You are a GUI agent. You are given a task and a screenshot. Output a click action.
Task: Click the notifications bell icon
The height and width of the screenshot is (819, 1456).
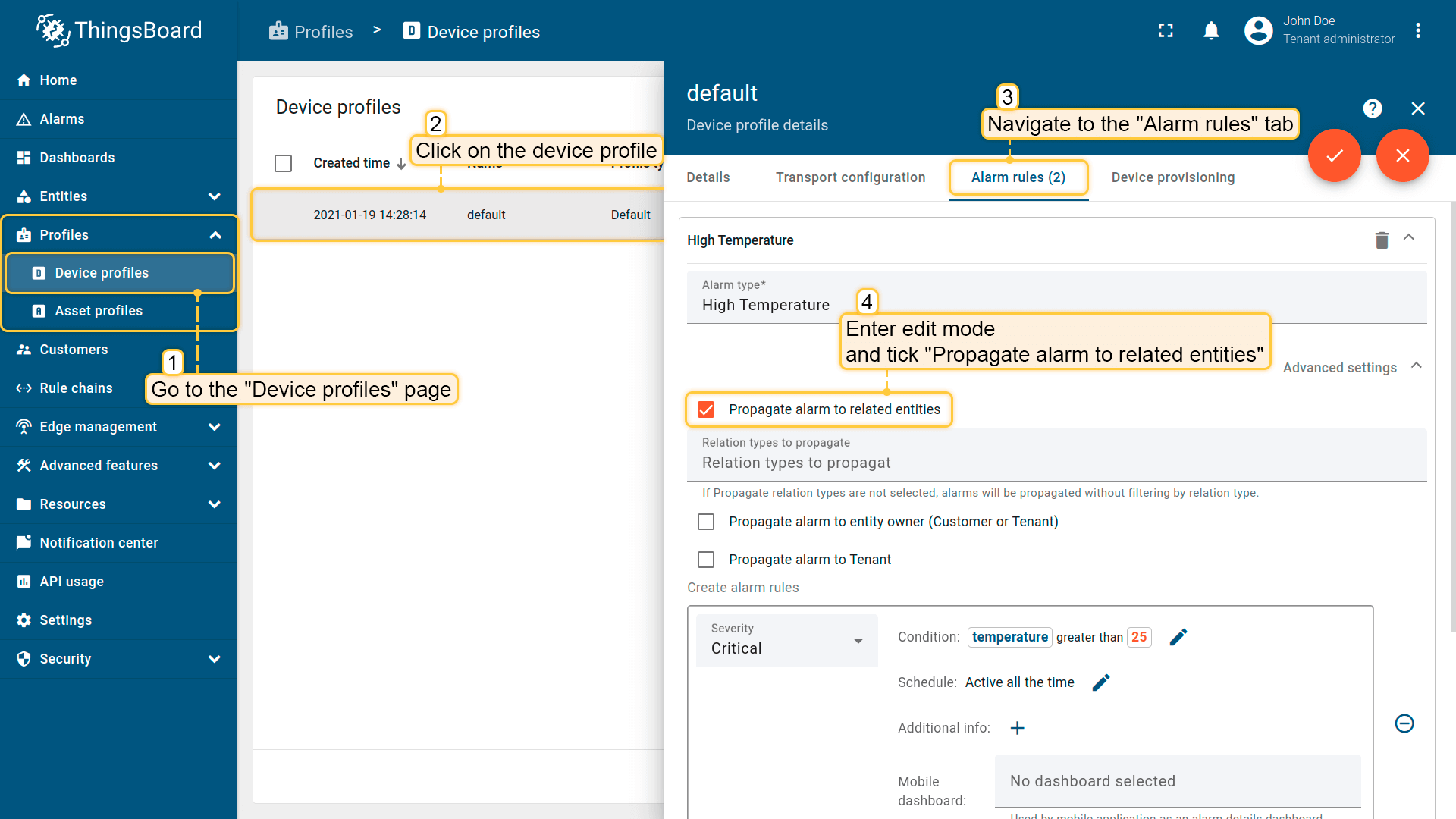tap(1211, 31)
